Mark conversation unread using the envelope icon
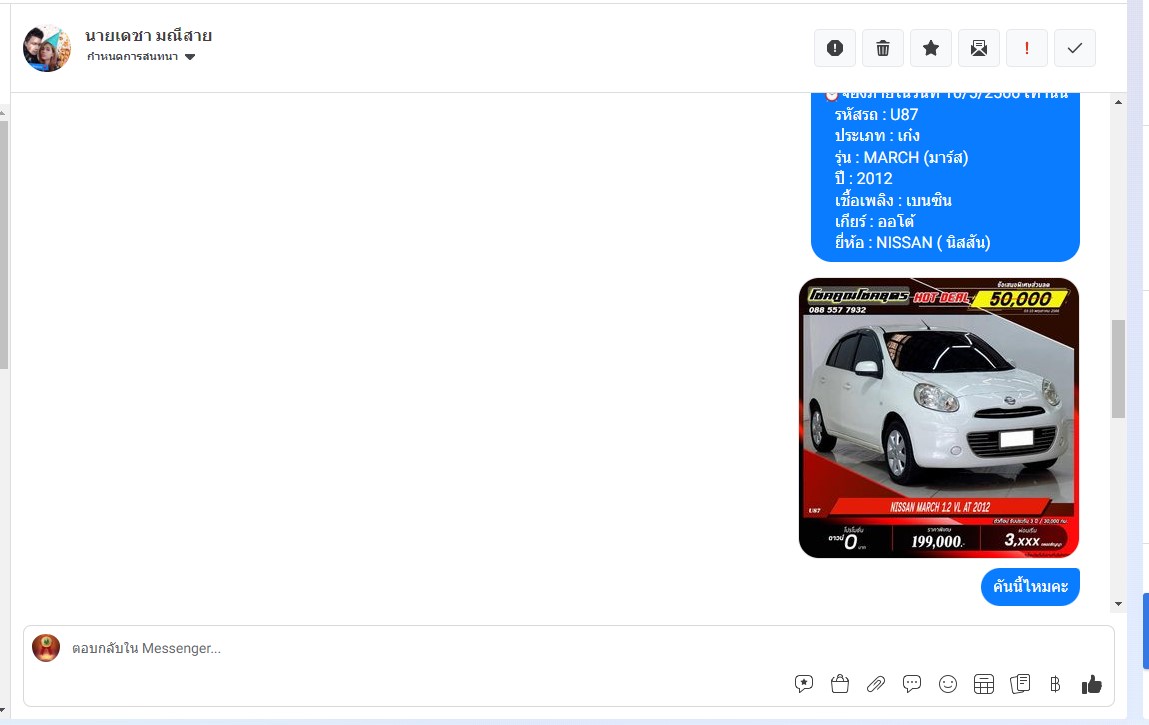The height and width of the screenshot is (725, 1149). click(979, 48)
